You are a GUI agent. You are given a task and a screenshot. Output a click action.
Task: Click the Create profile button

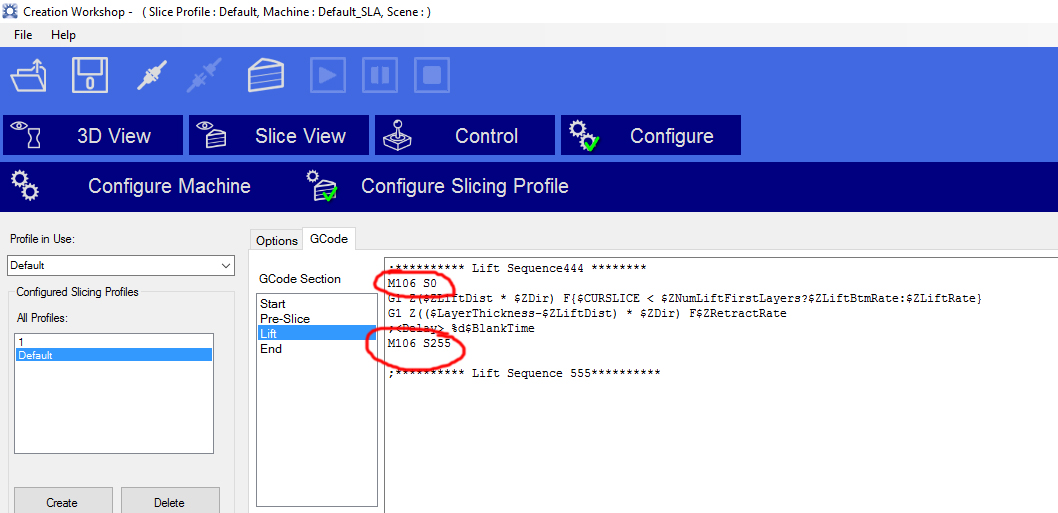62,502
